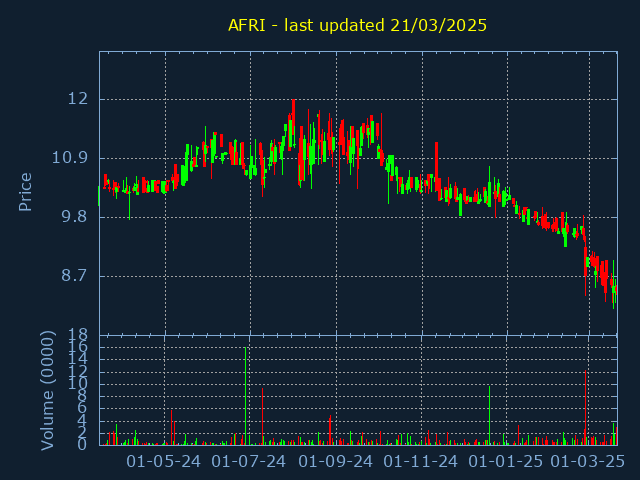Screen dimensions: 640x480
Task: Click the price axis label 8.7
Action: [x=75, y=276]
